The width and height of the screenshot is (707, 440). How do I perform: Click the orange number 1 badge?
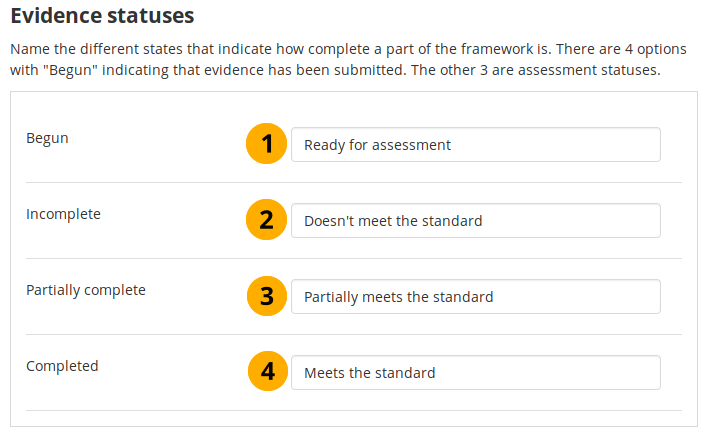(266, 144)
